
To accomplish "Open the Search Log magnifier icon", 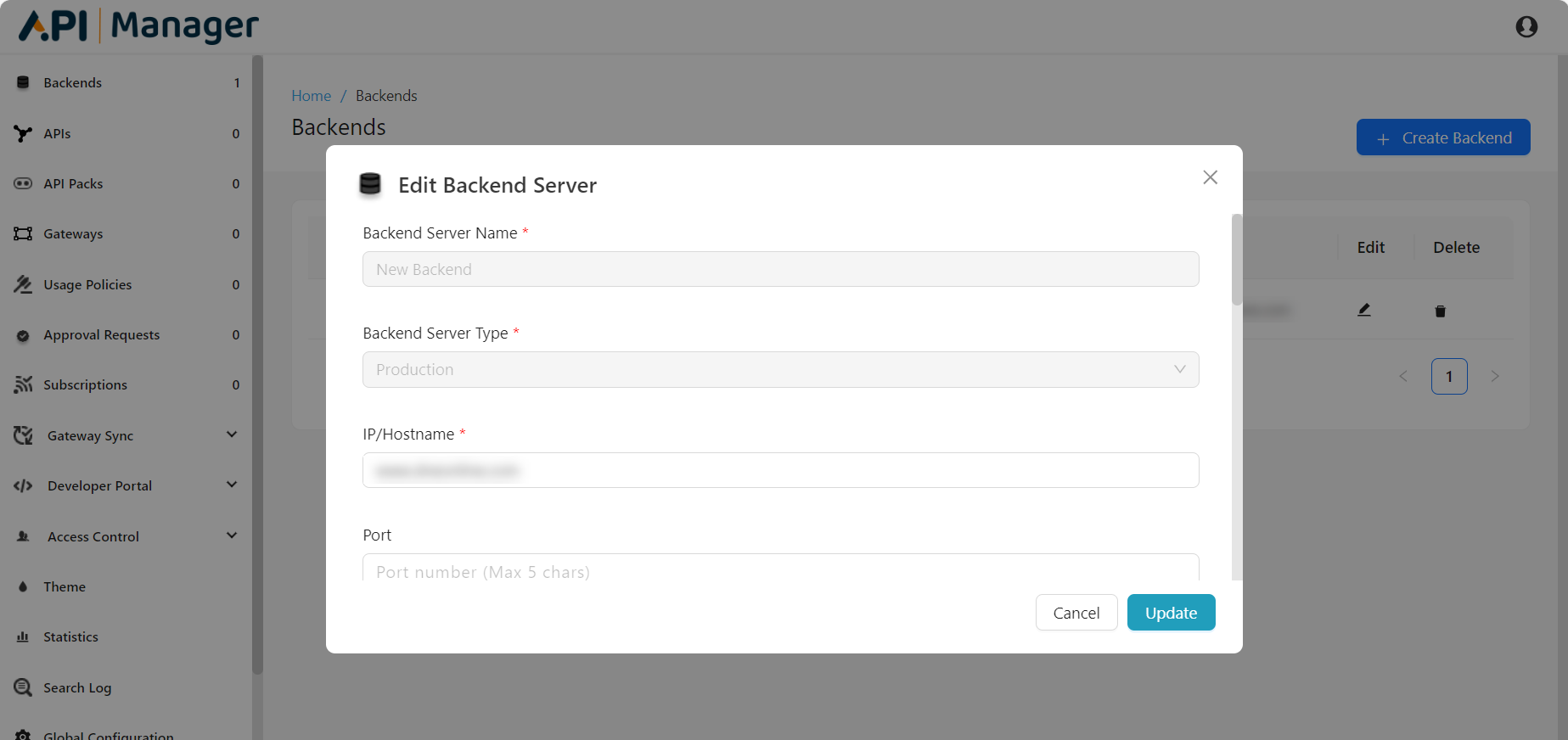I will (23, 687).
